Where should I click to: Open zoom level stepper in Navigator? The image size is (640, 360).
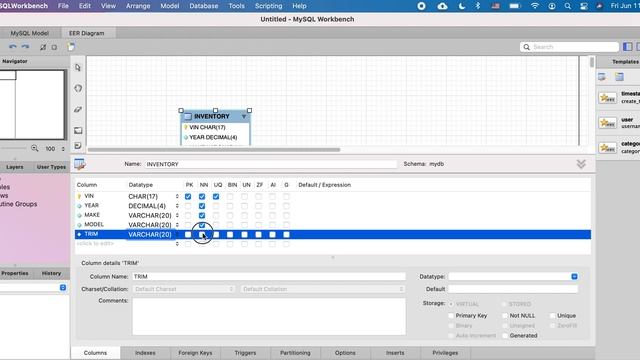(x=63, y=149)
